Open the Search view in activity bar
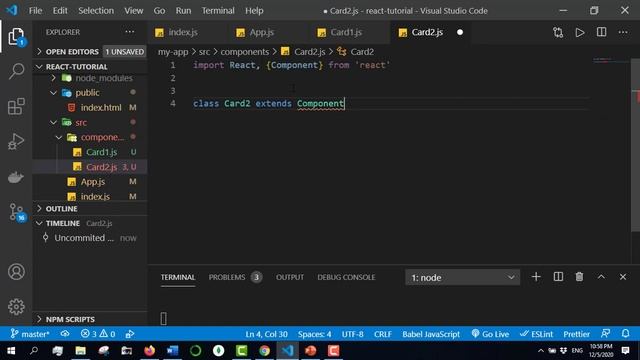The height and width of the screenshot is (360, 640). [16, 71]
